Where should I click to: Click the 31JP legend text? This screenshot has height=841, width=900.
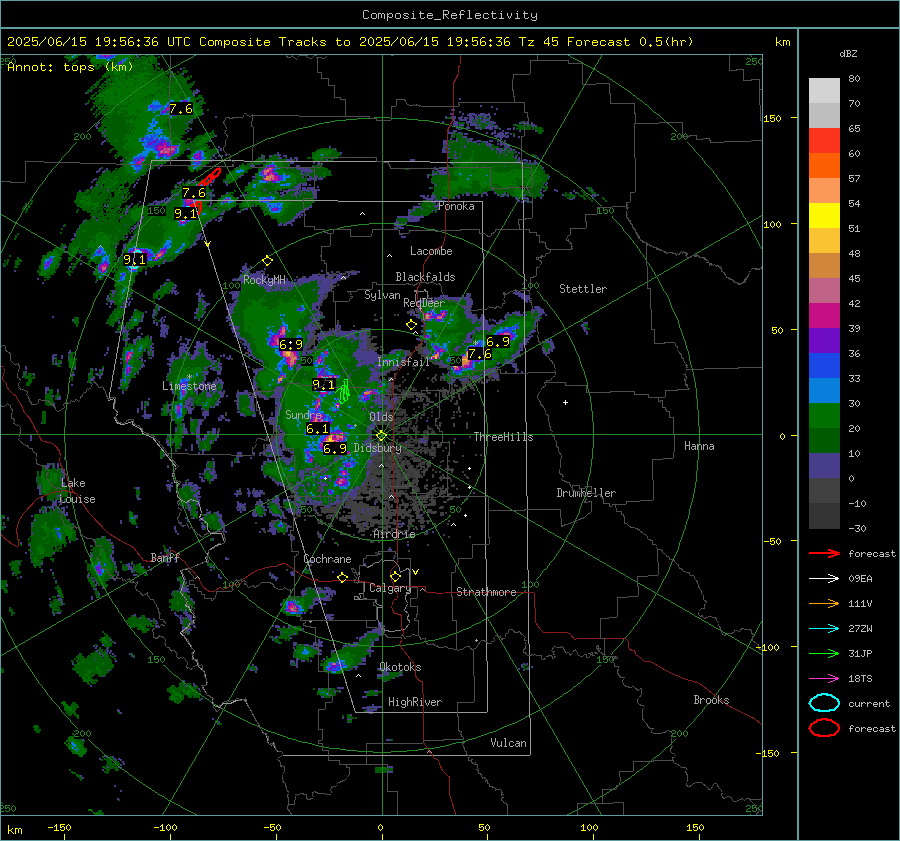point(860,653)
